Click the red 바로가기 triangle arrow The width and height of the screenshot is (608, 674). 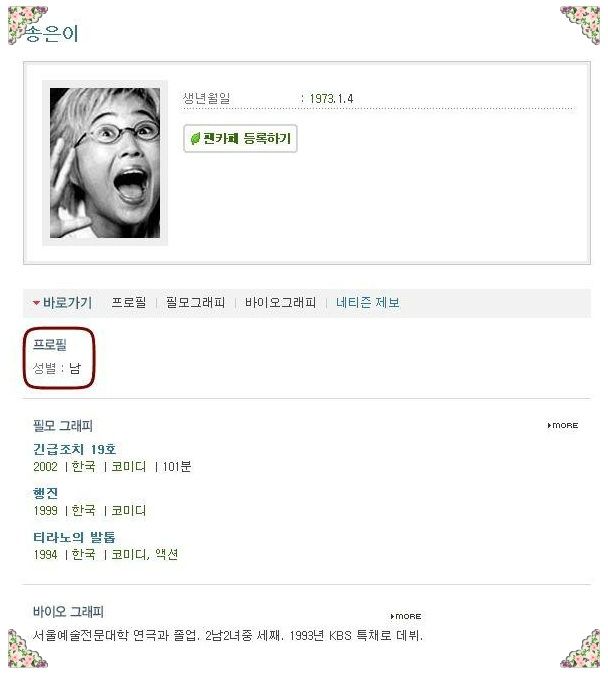coord(36,303)
